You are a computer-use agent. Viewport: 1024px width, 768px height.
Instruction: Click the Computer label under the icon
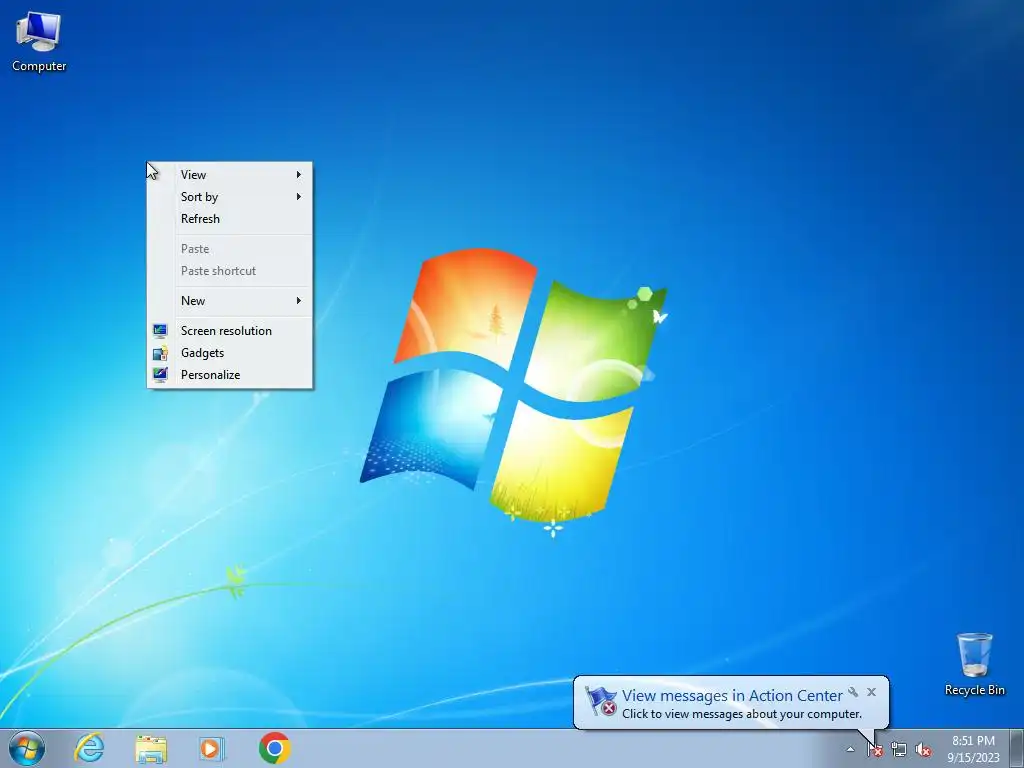tap(39, 66)
